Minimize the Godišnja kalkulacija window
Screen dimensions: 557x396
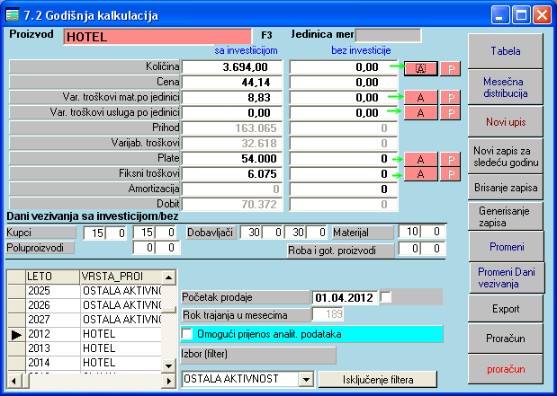tap(500, 15)
